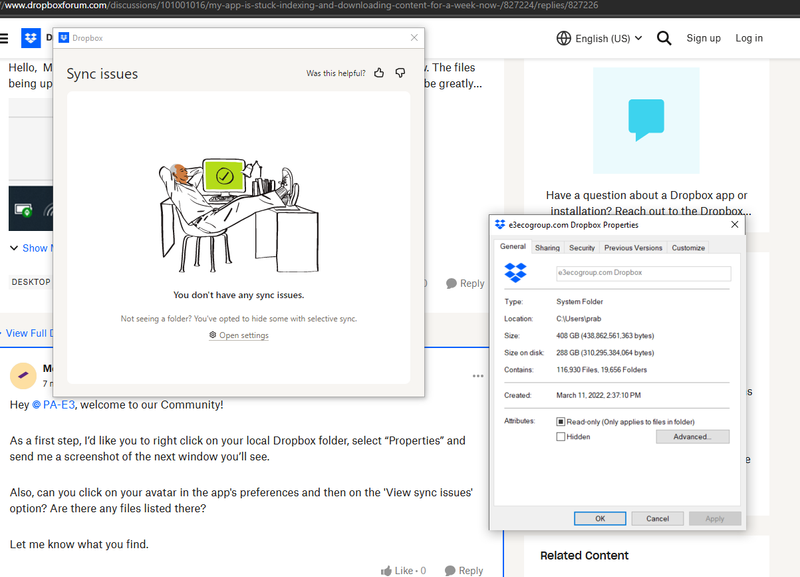Enable the Hidden attribute checkbox
This screenshot has height=577, width=800.
pos(561,437)
